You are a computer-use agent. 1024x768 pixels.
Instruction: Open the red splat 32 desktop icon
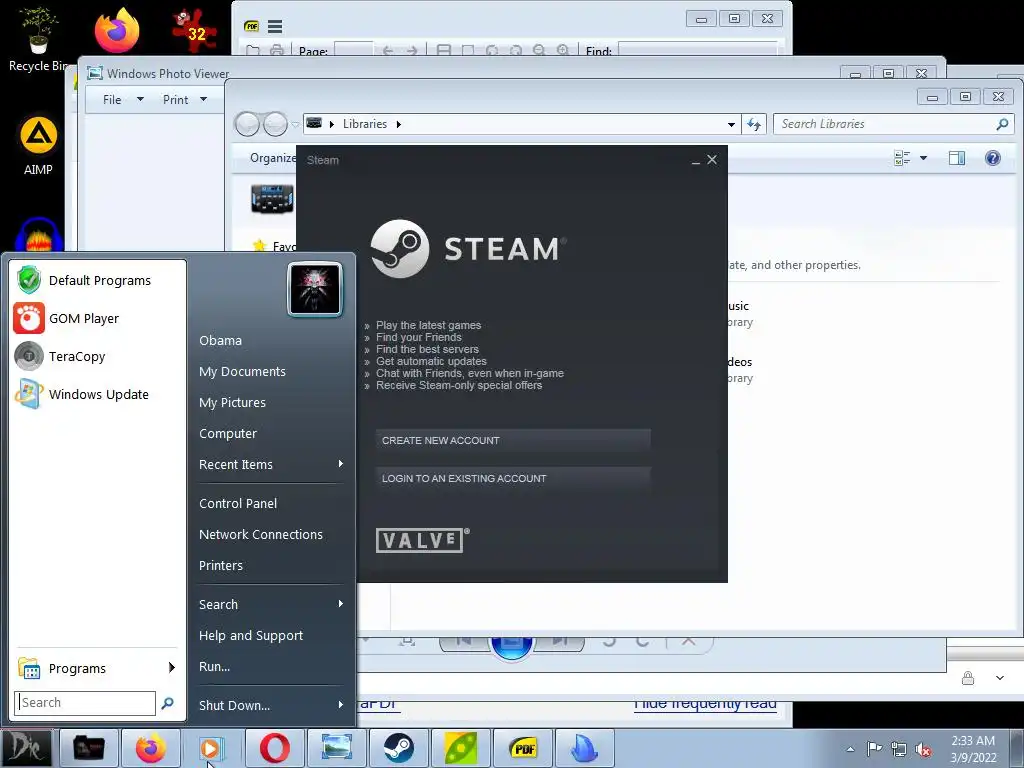tap(195, 31)
